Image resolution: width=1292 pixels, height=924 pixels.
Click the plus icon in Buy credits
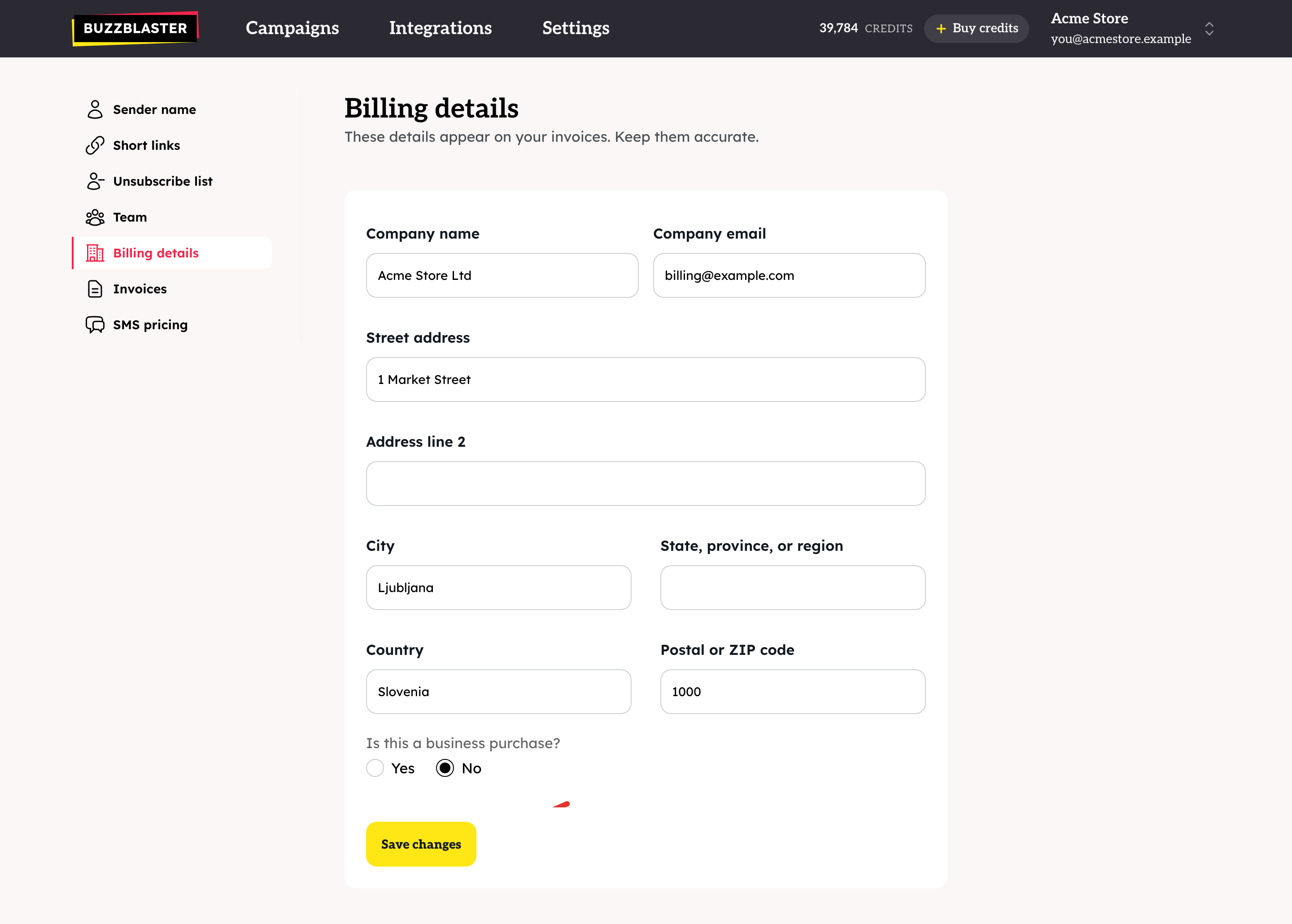tap(941, 28)
